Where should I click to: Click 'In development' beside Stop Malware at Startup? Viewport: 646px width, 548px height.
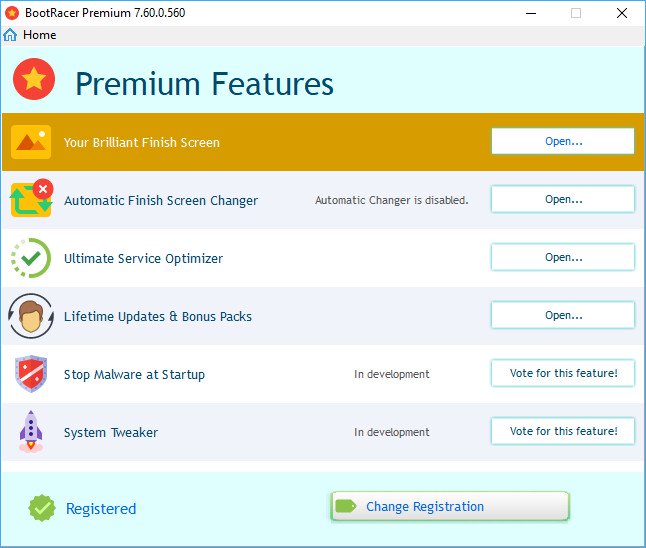[x=392, y=374]
